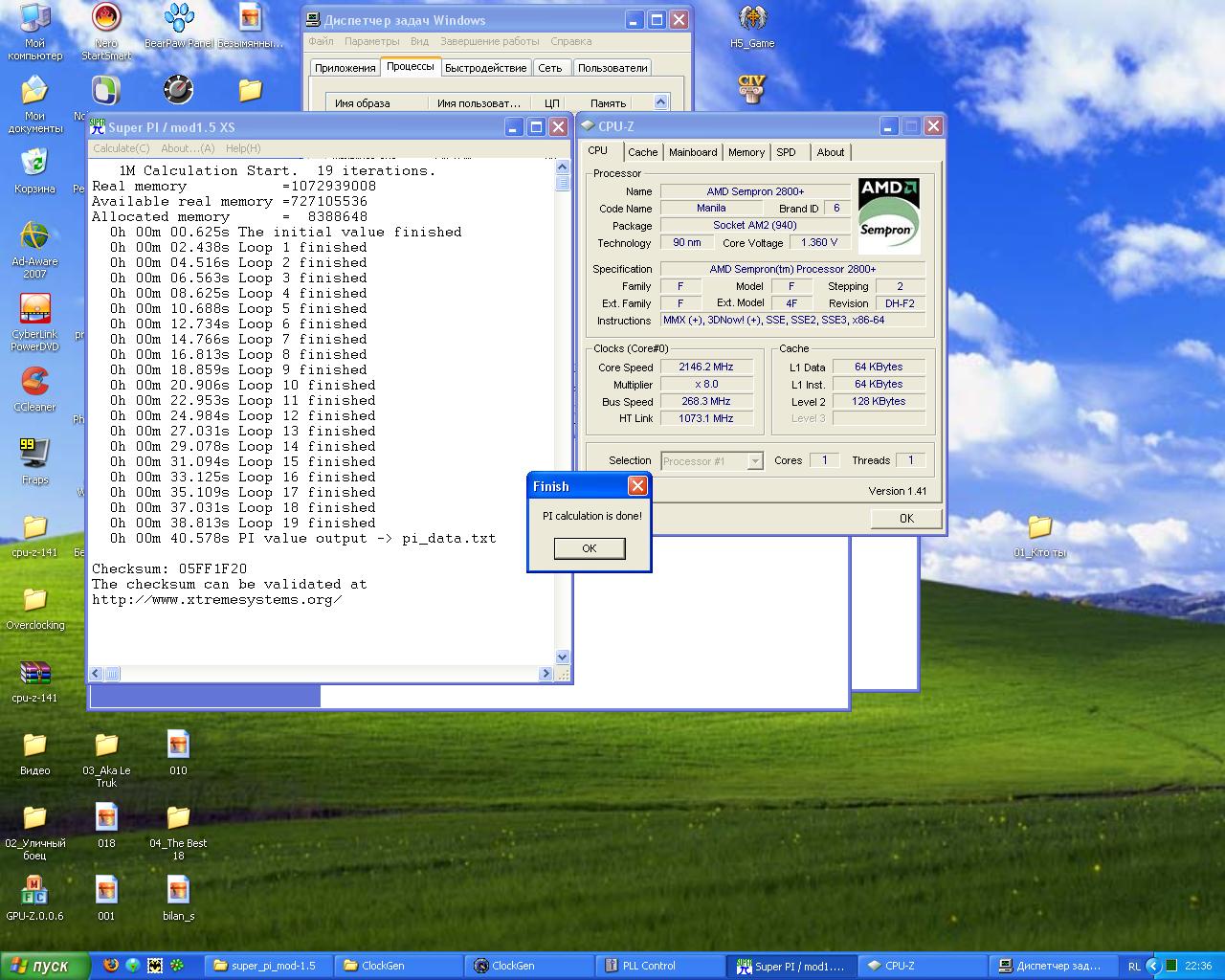This screenshot has height=980, width=1225.
Task: Launch Ad-Aware 2007 from desktop
Action: 34,250
